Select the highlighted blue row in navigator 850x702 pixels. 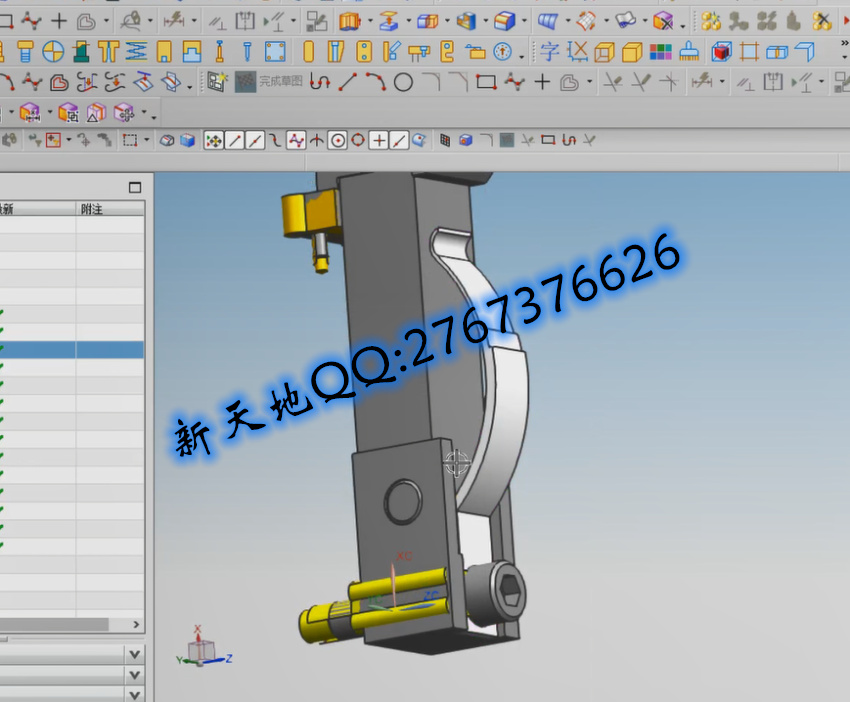[x=72, y=350]
